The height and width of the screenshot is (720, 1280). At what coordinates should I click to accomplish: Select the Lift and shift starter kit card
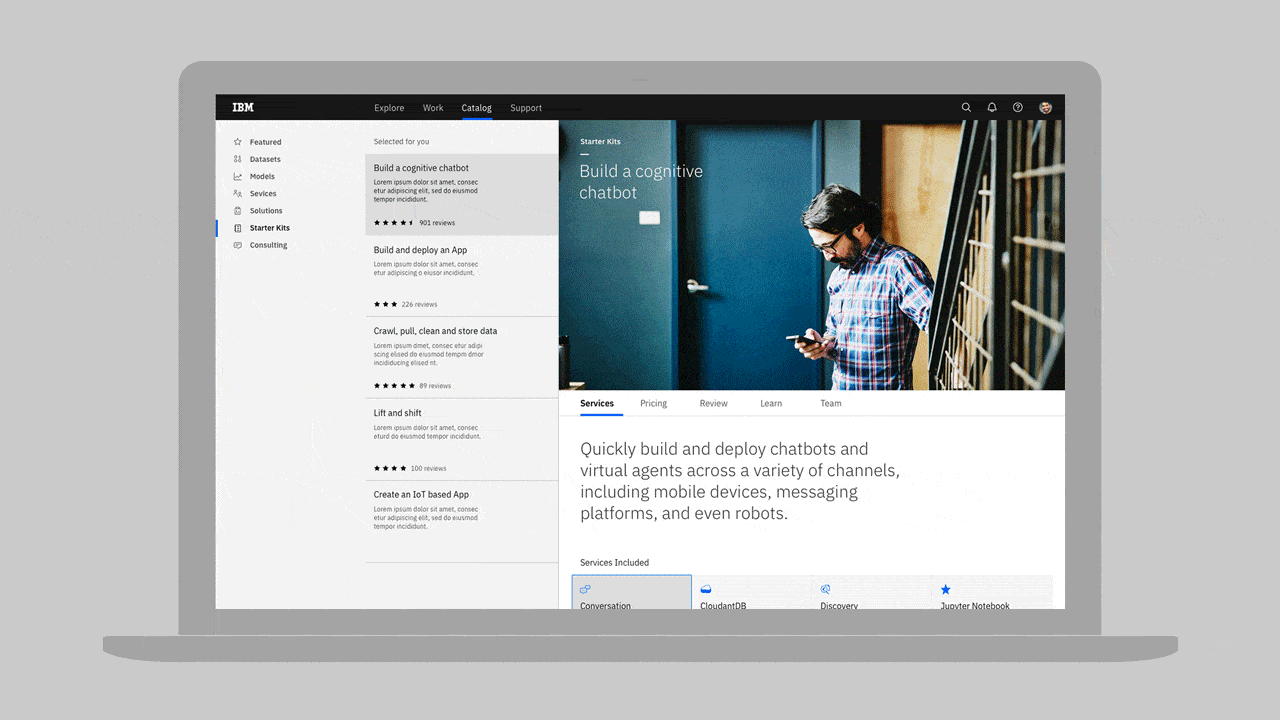462,439
